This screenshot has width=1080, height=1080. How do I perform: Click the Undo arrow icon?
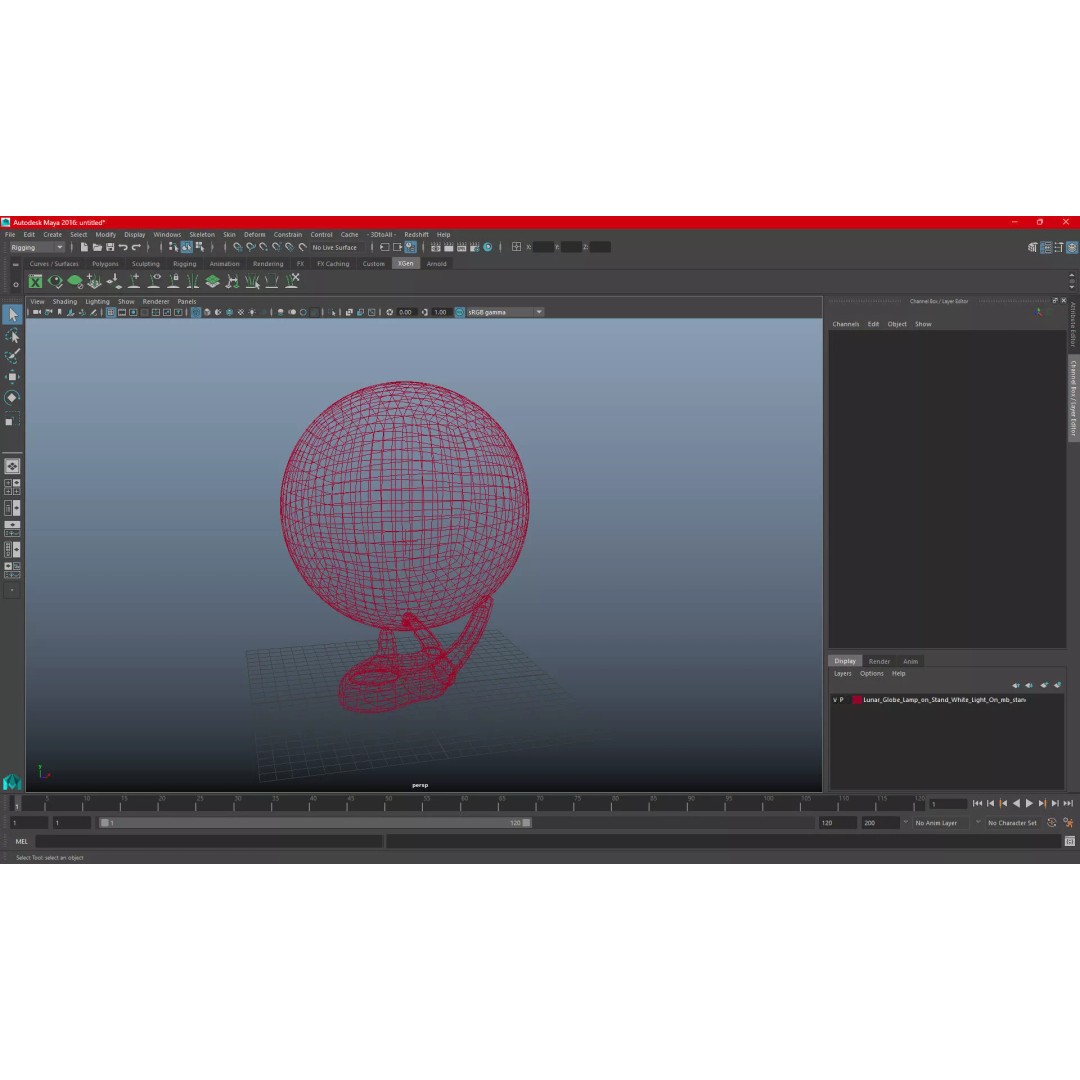point(123,247)
